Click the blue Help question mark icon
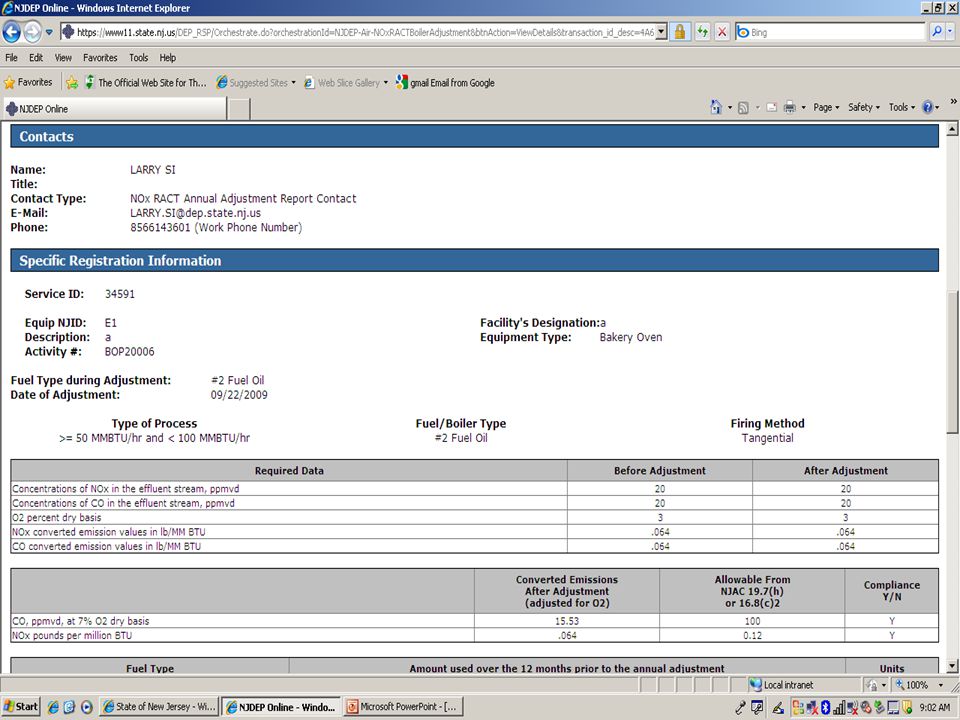 point(928,107)
